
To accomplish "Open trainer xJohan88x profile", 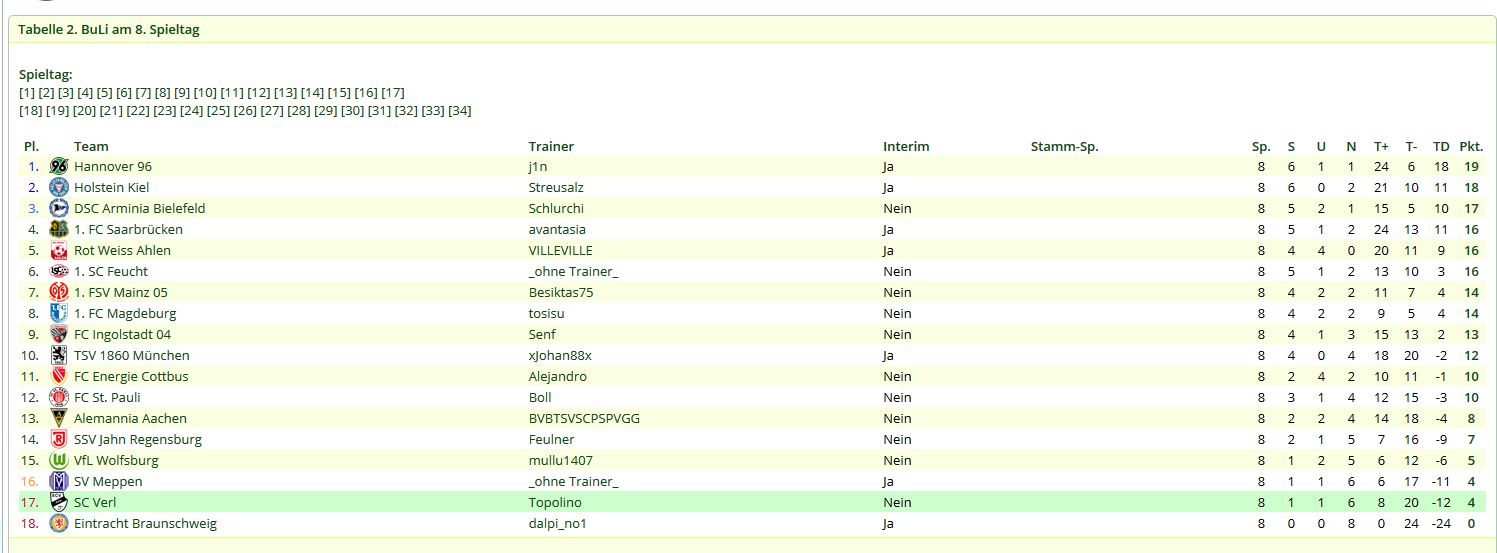I will pyautogui.click(x=560, y=355).
